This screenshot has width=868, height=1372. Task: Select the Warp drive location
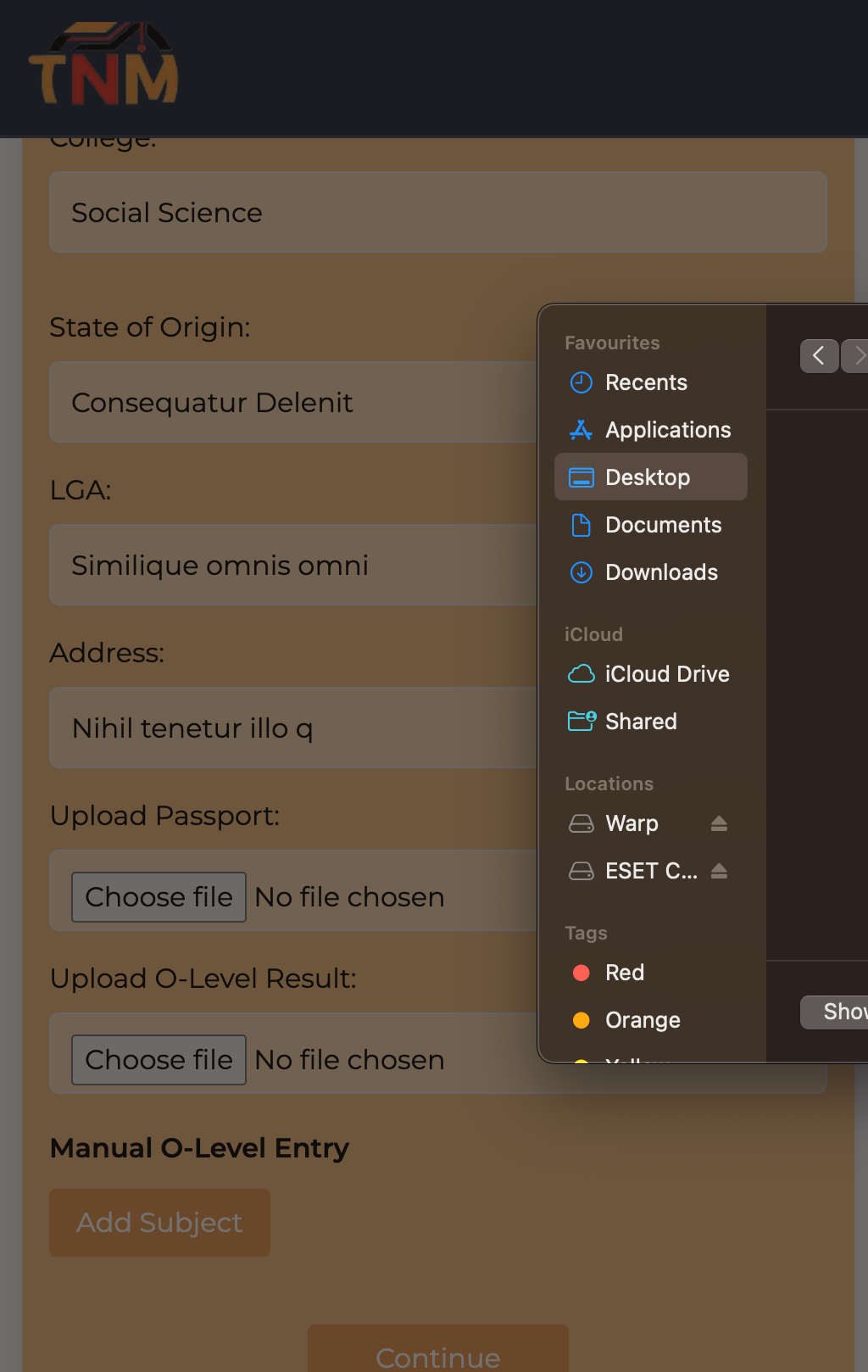point(632,823)
